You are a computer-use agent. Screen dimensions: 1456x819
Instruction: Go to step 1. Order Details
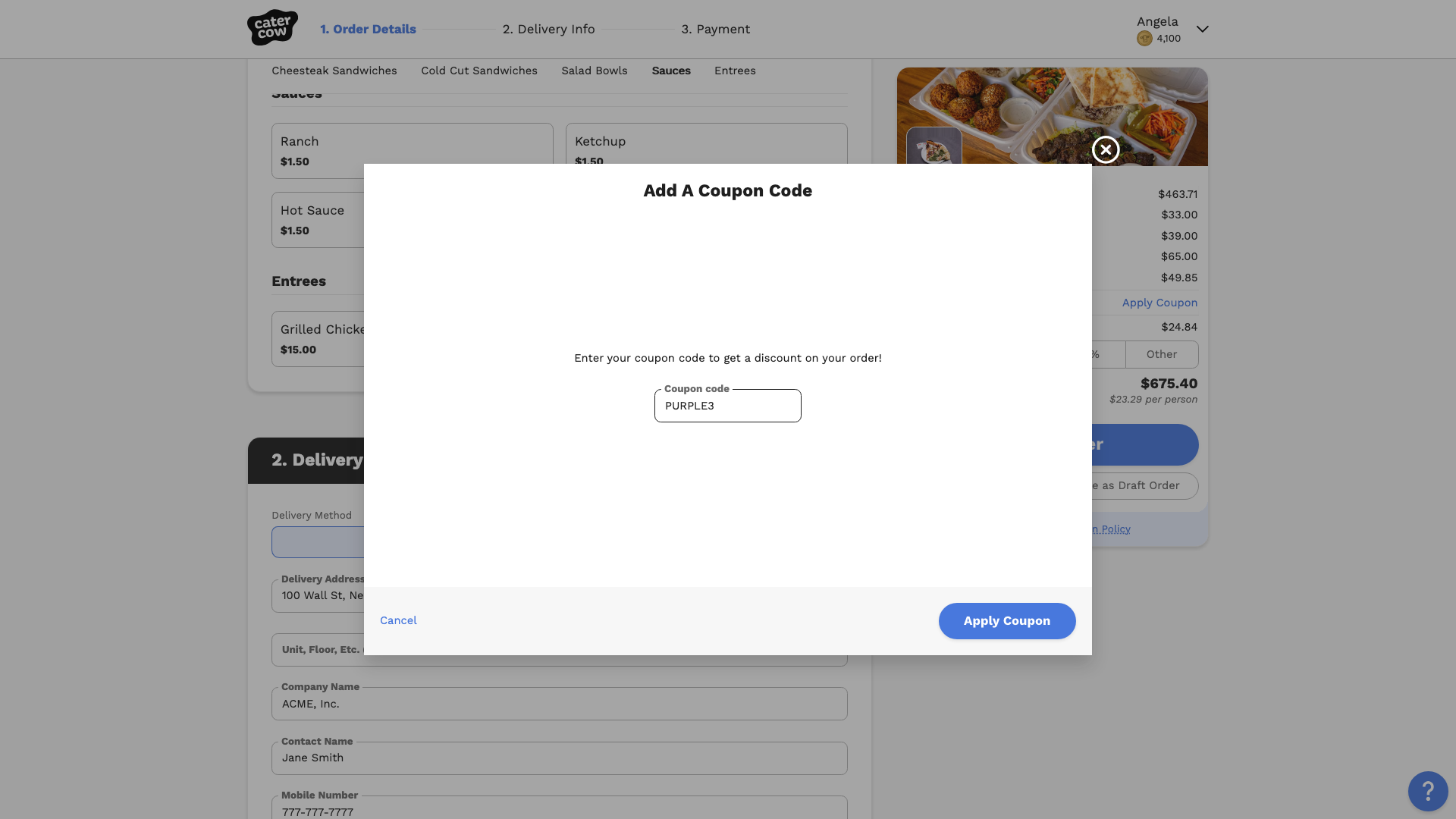[368, 29]
